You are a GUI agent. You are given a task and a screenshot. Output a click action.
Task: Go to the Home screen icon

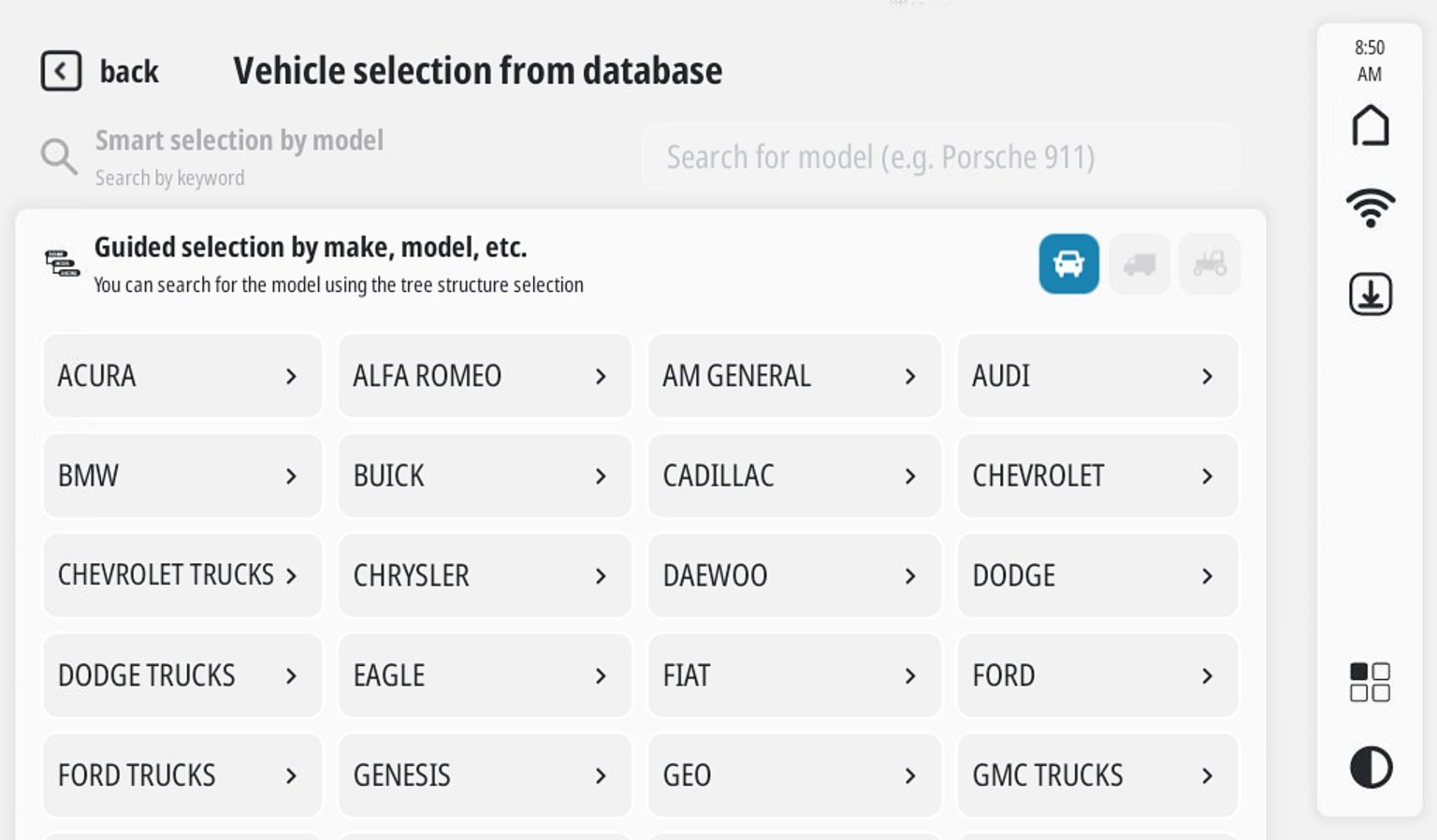pos(1370,125)
